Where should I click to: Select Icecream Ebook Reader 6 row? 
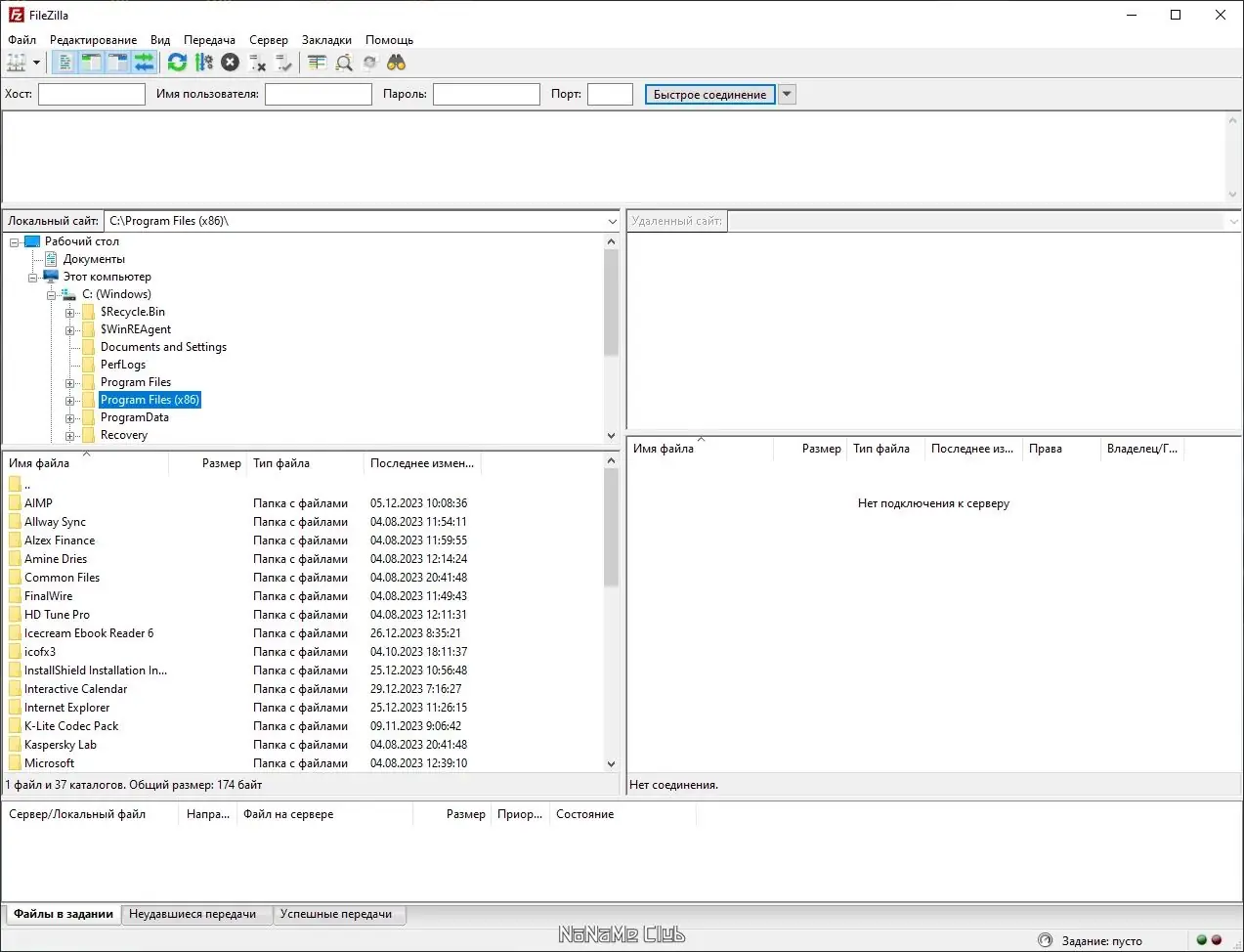coord(303,633)
